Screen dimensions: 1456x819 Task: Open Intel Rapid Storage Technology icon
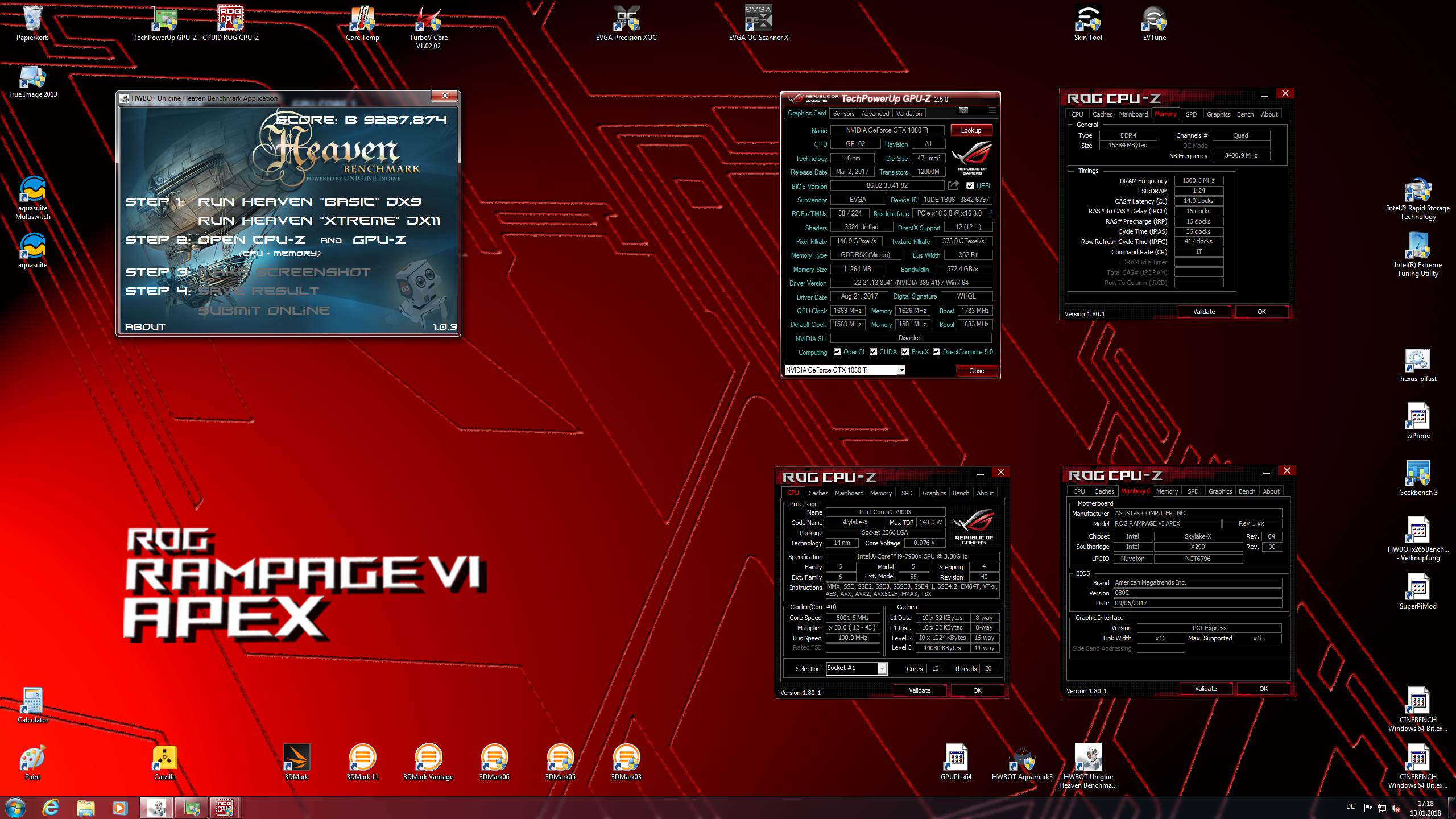[x=1418, y=198]
